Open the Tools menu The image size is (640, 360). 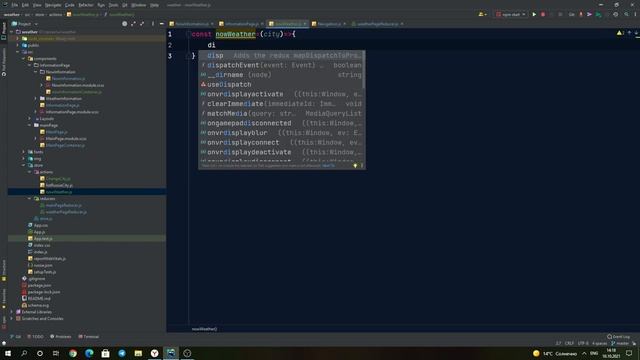click(113, 5)
